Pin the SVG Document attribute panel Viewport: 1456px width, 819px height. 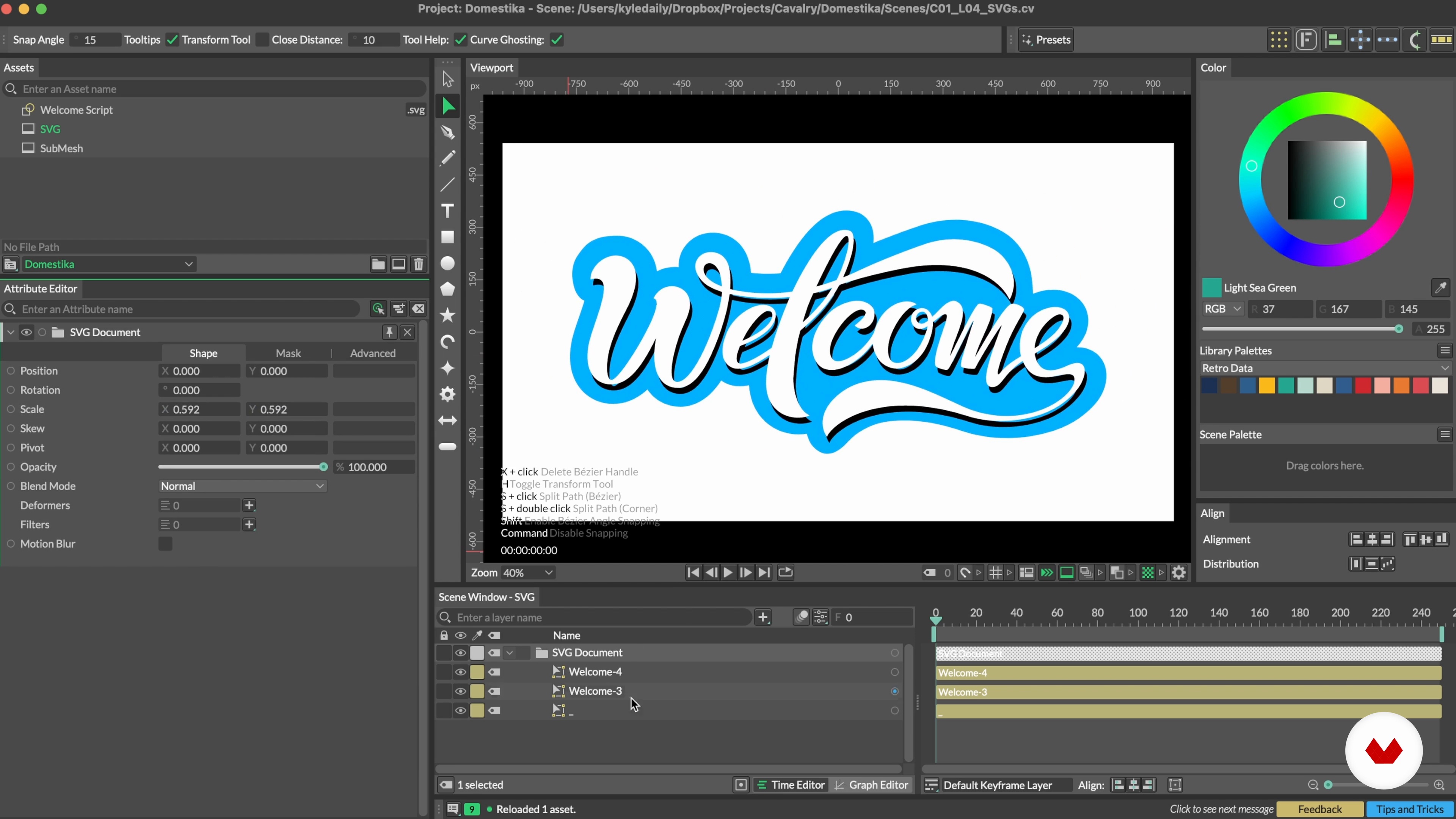pyautogui.click(x=389, y=333)
